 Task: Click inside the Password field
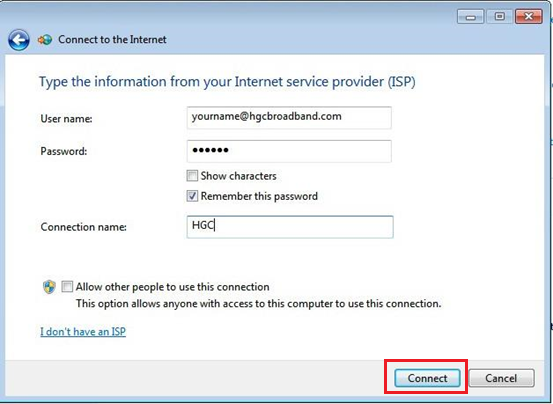(289, 151)
